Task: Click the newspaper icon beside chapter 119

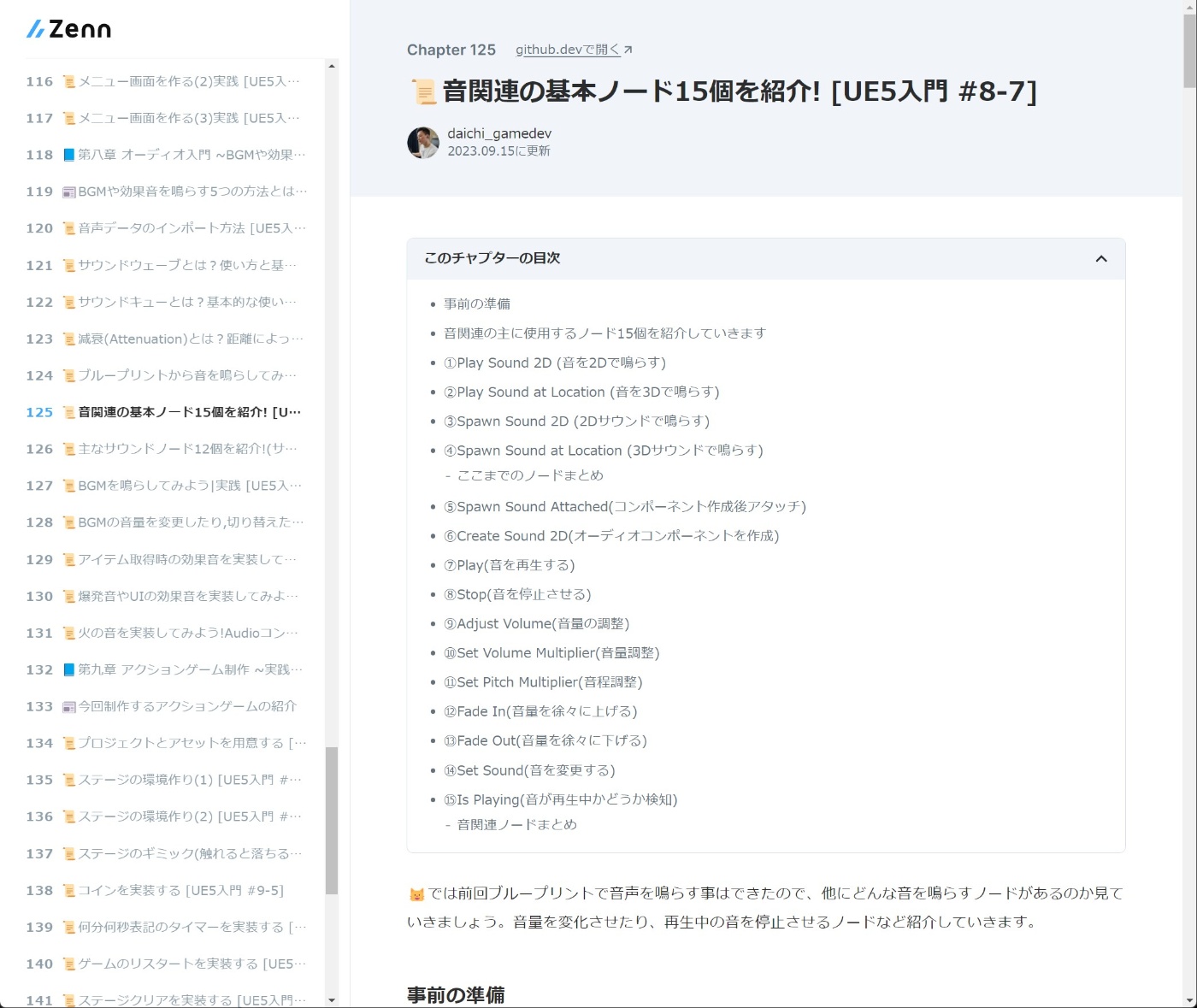Action: 67,192
